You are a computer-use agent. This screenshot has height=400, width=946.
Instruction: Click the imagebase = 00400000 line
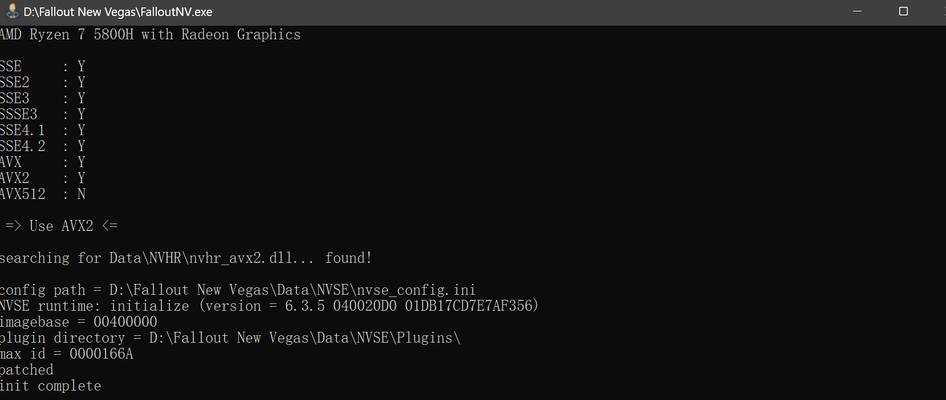(78, 322)
